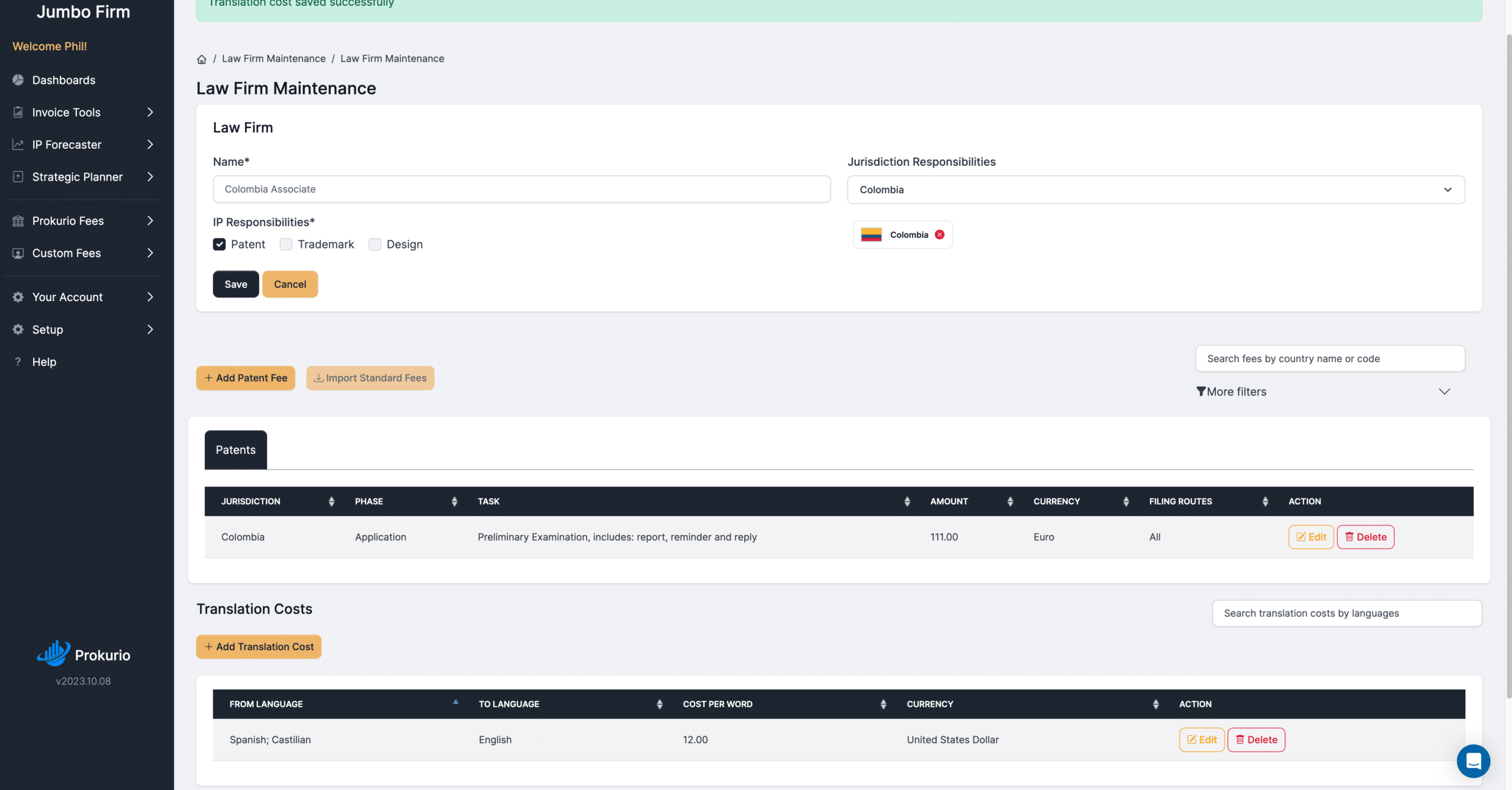This screenshot has width=1512, height=790.
Task: Click the Colombia jurisdiction remove icon
Action: [940, 234]
